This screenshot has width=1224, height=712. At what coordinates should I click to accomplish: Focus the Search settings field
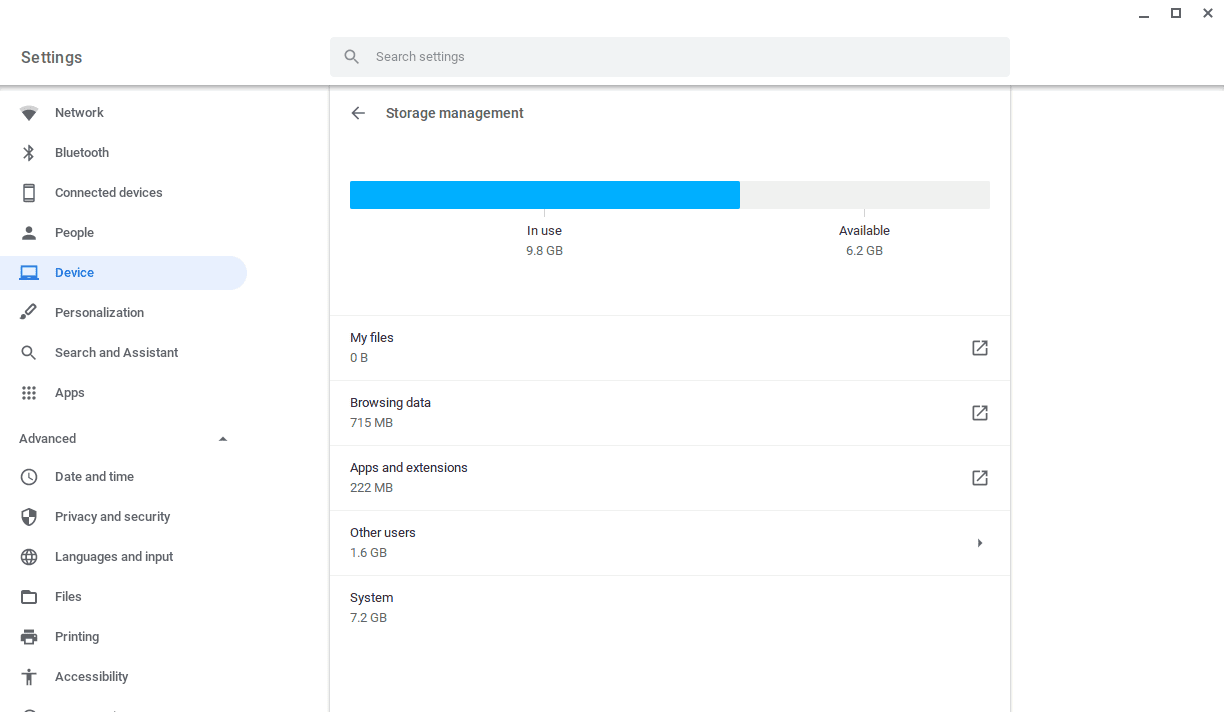(x=669, y=57)
